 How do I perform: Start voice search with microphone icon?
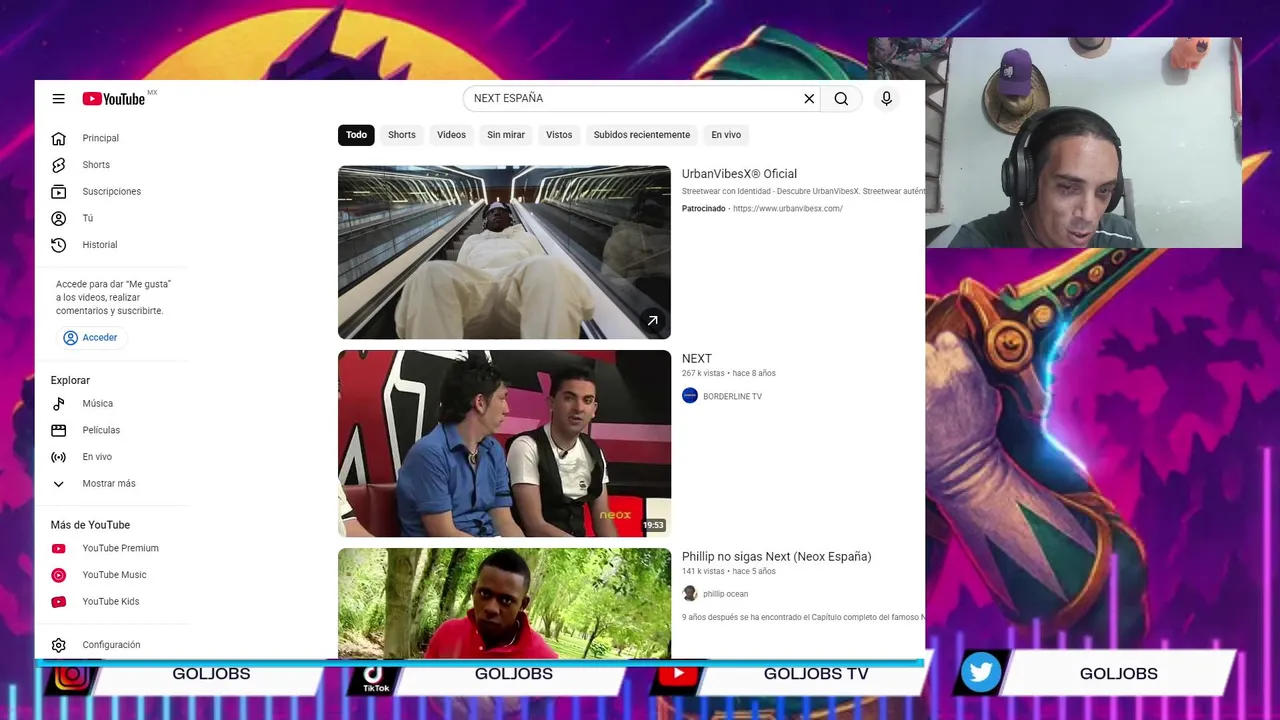point(886,98)
